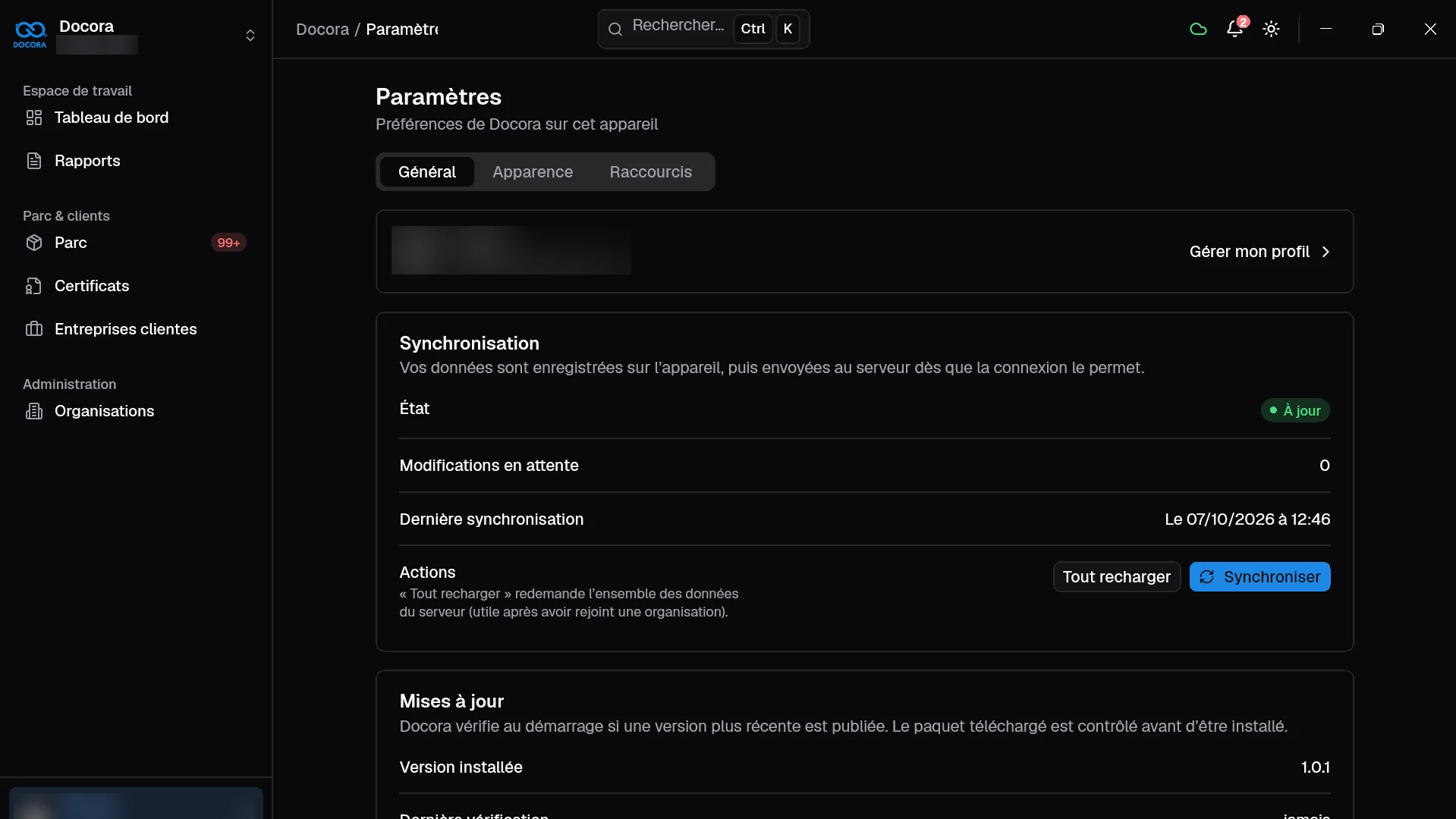Image resolution: width=1456 pixels, height=819 pixels.
Task: Open the Parc section
Action: (x=135, y=243)
